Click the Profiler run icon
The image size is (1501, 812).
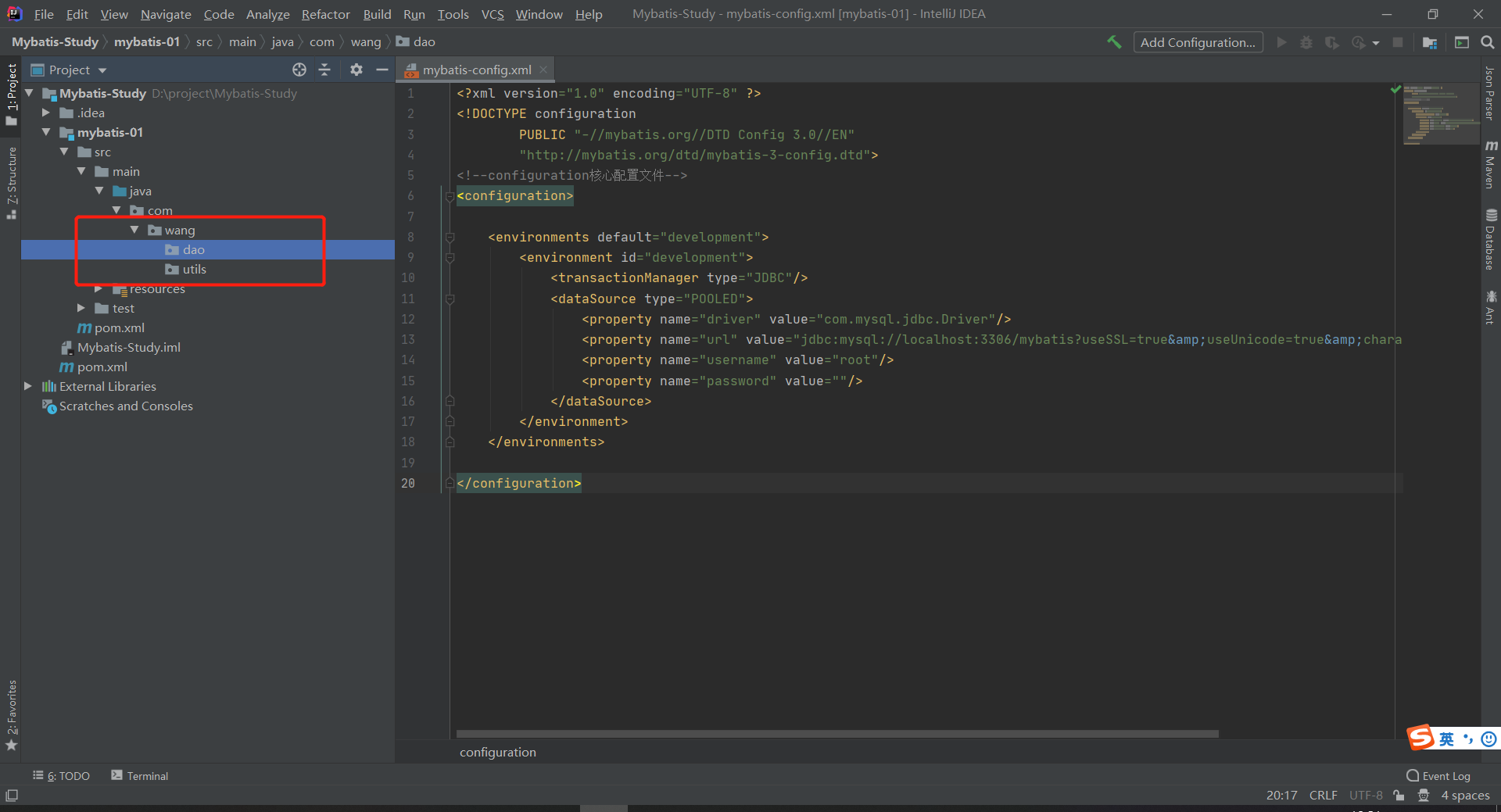pos(1359,42)
